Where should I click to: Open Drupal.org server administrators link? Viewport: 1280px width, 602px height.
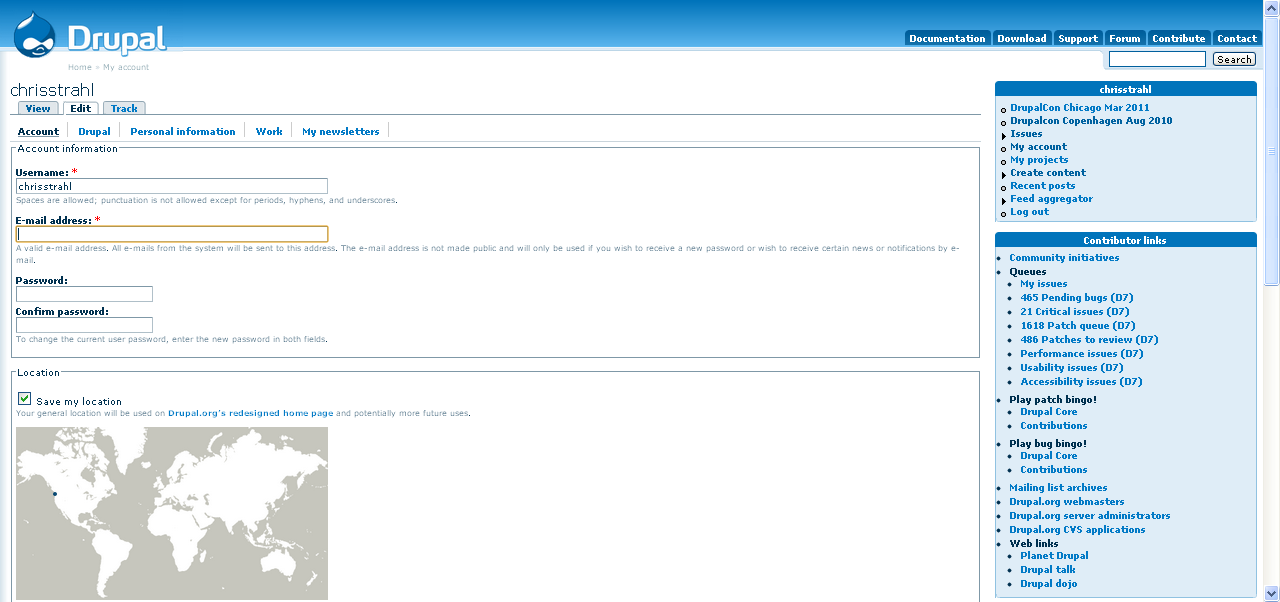tap(1090, 516)
